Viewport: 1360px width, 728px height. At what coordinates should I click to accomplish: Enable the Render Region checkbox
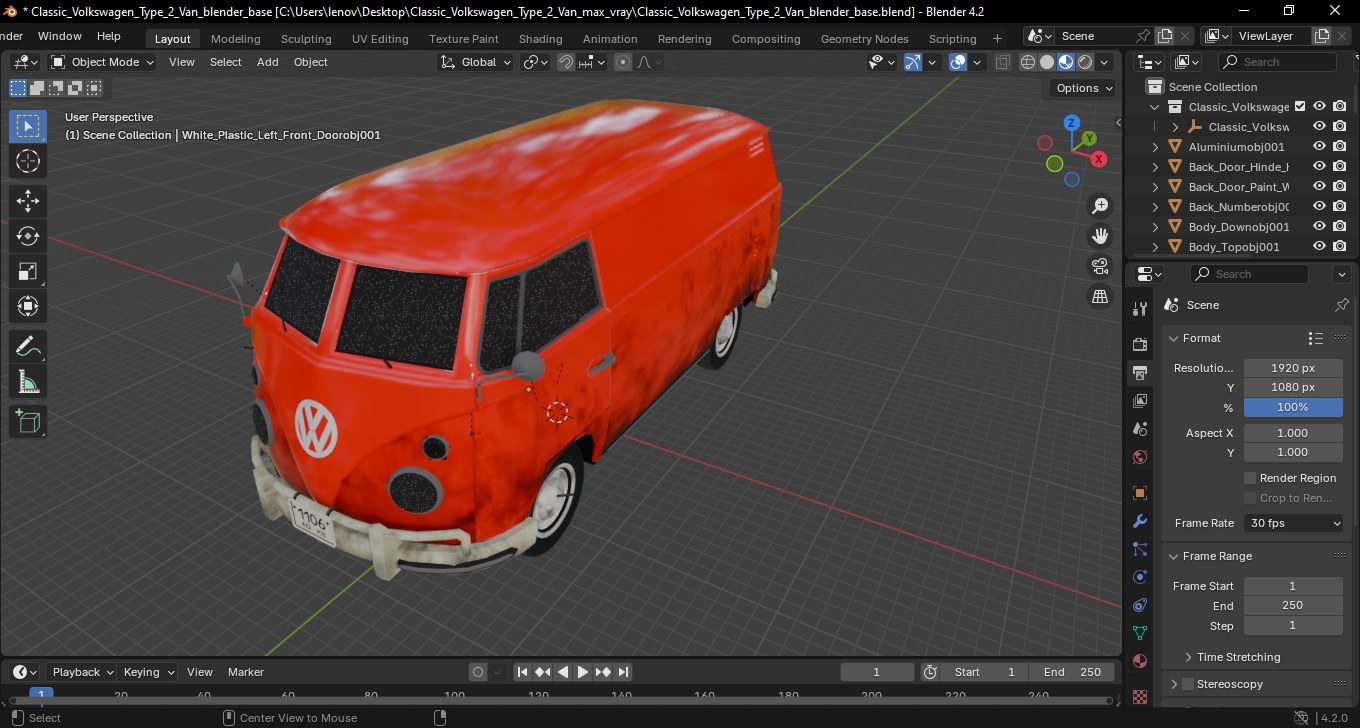(1250, 478)
